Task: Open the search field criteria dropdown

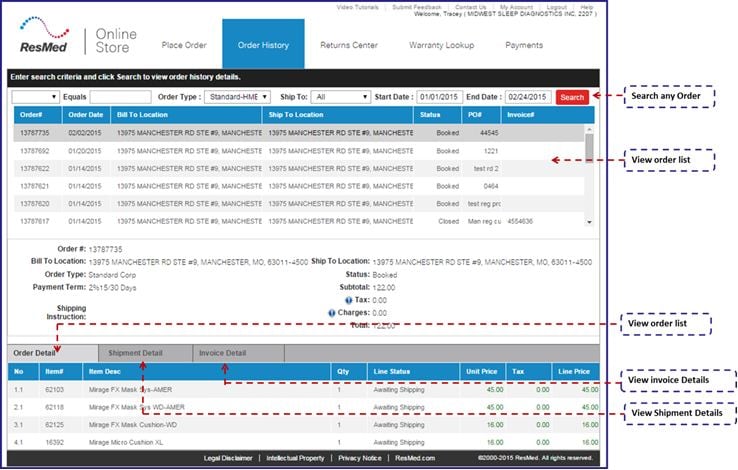Action: (35, 97)
